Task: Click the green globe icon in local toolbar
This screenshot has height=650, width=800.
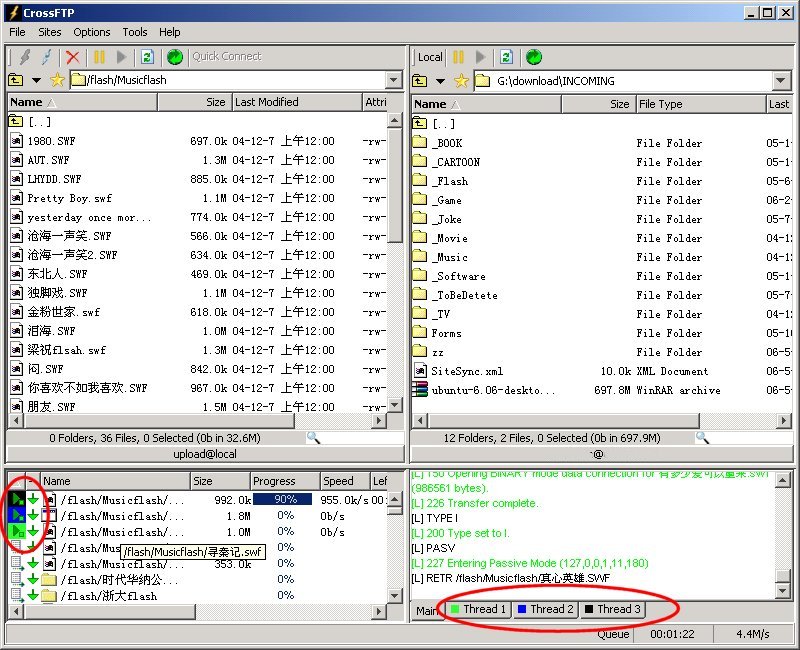Action: click(x=534, y=57)
